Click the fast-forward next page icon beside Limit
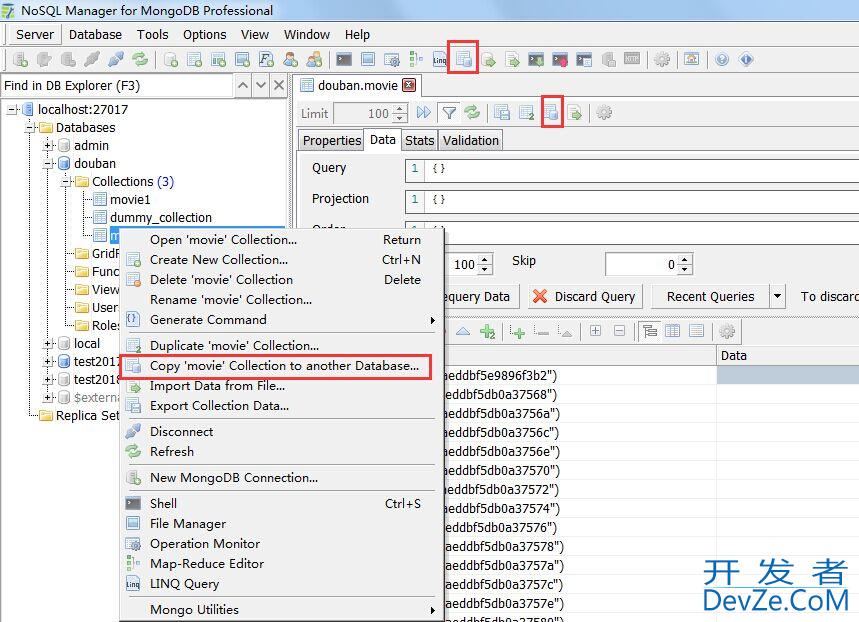 click(x=423, y=113)
